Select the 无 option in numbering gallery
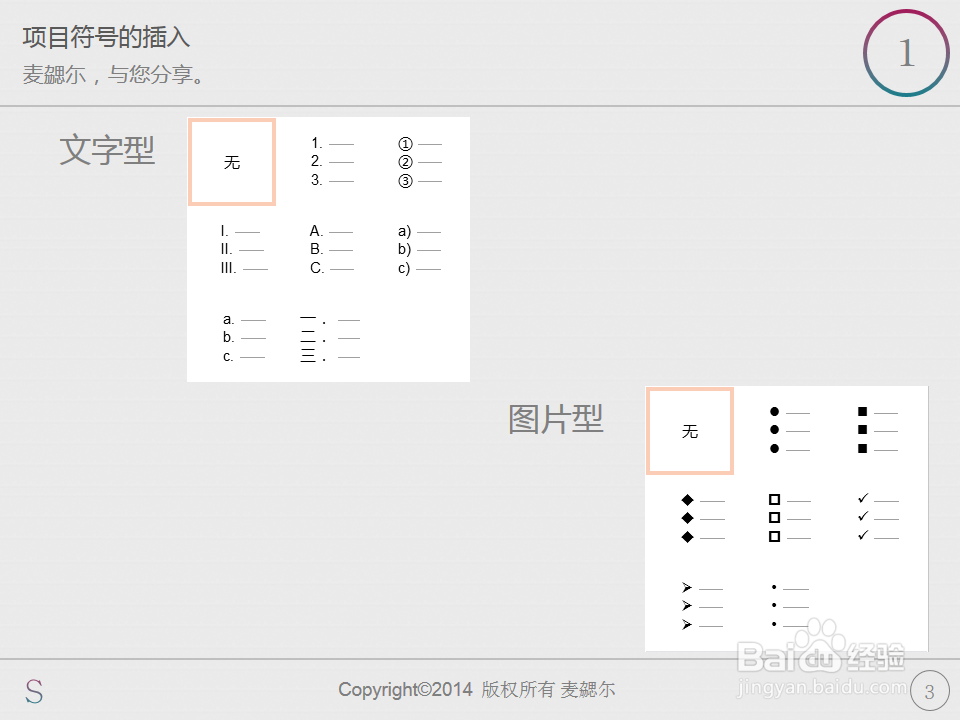Image resolution: width=960 pixels, height=720 pixels. [232, 162]
